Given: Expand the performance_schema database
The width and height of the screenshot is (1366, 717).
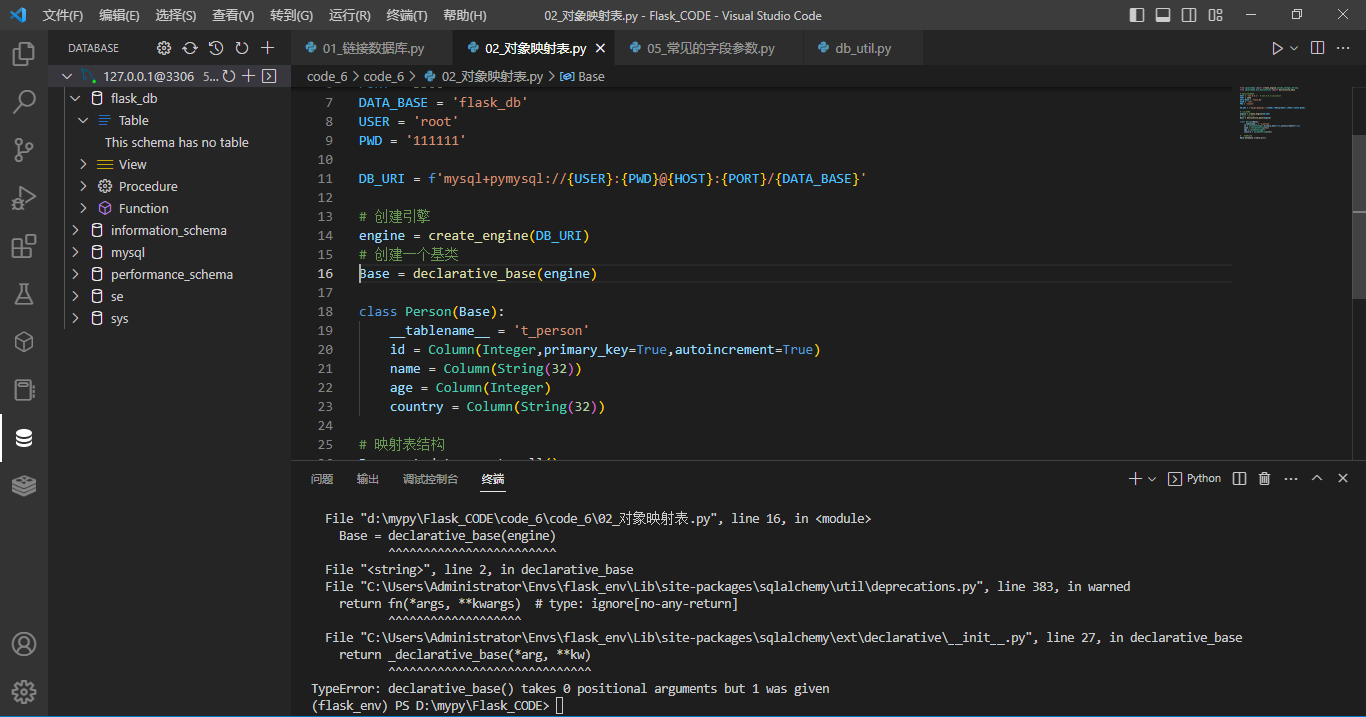Looking at the screenshot, I should point(75,274).
